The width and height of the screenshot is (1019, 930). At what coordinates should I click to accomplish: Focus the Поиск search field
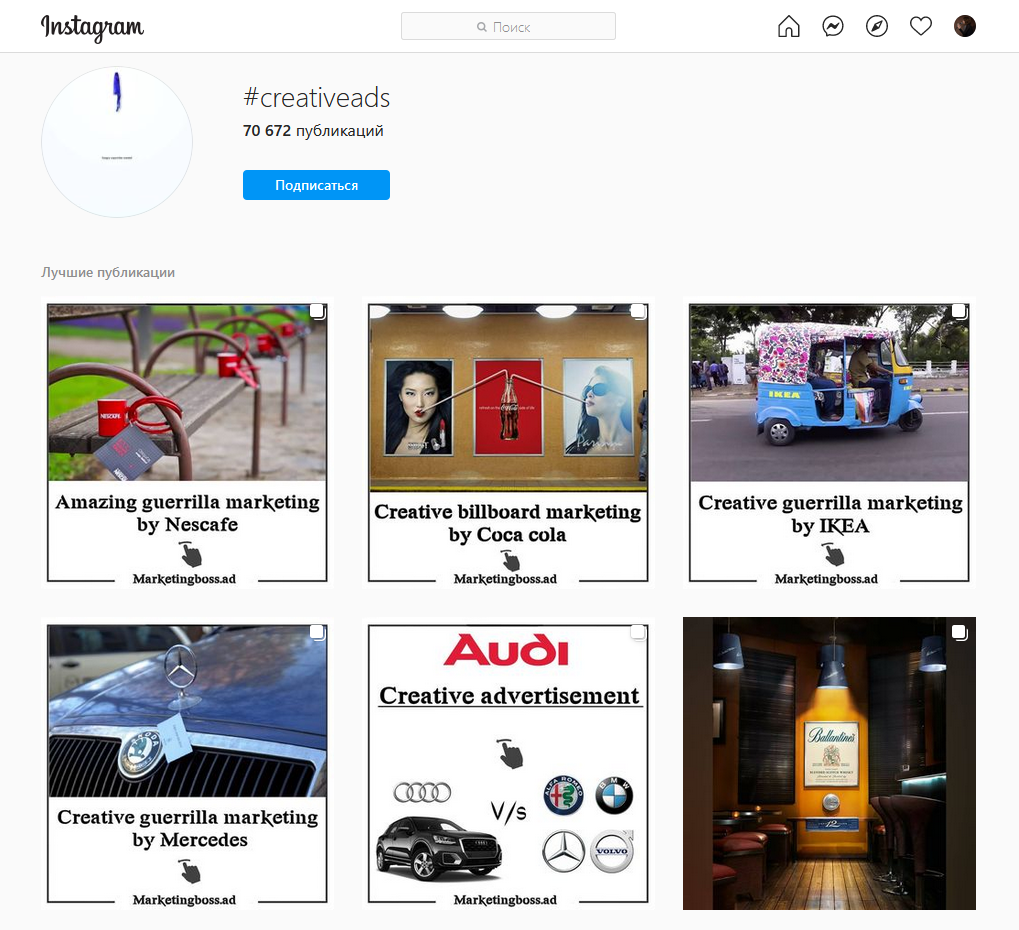(508, 27)
